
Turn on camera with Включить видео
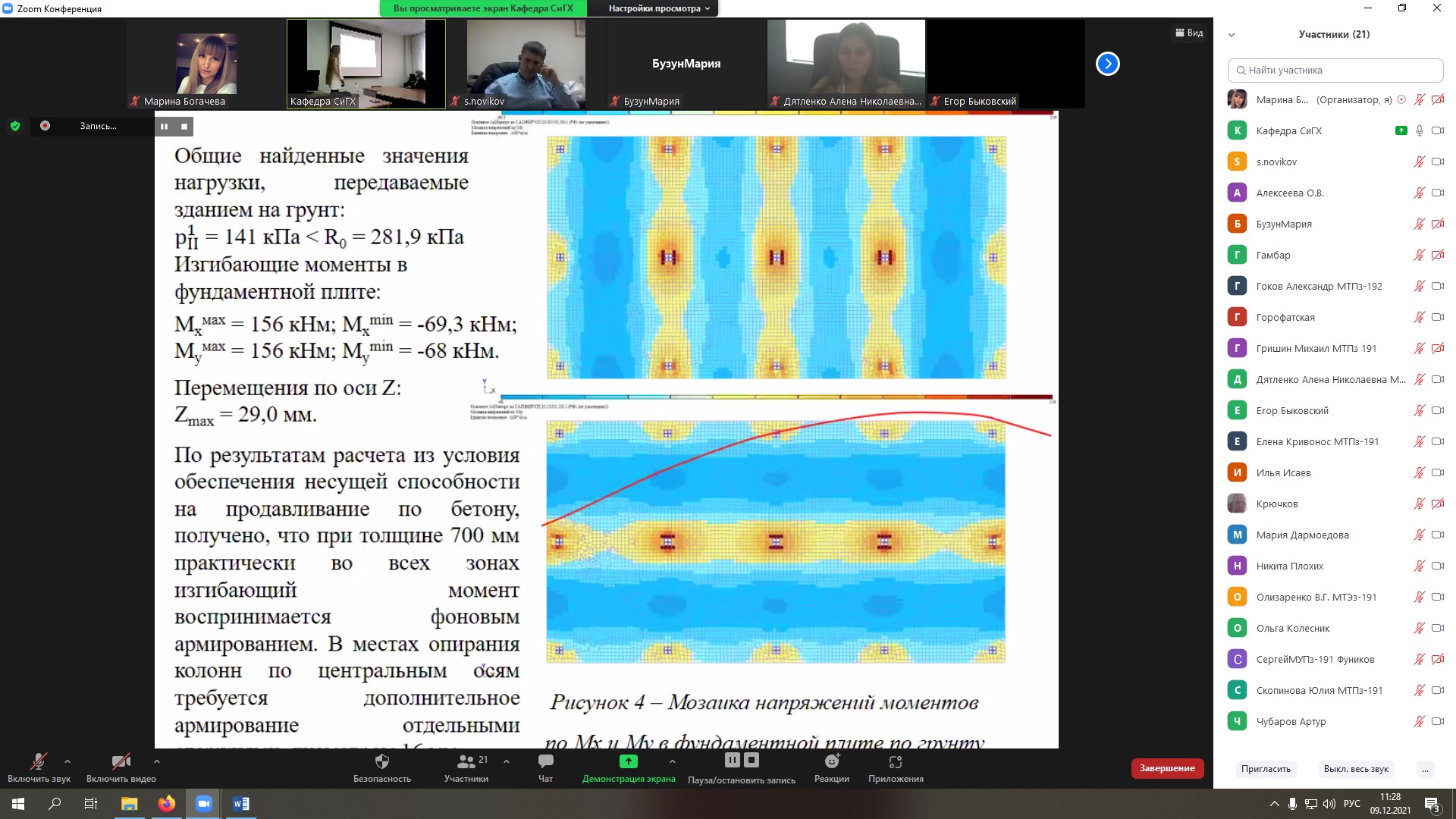(121, 767)
